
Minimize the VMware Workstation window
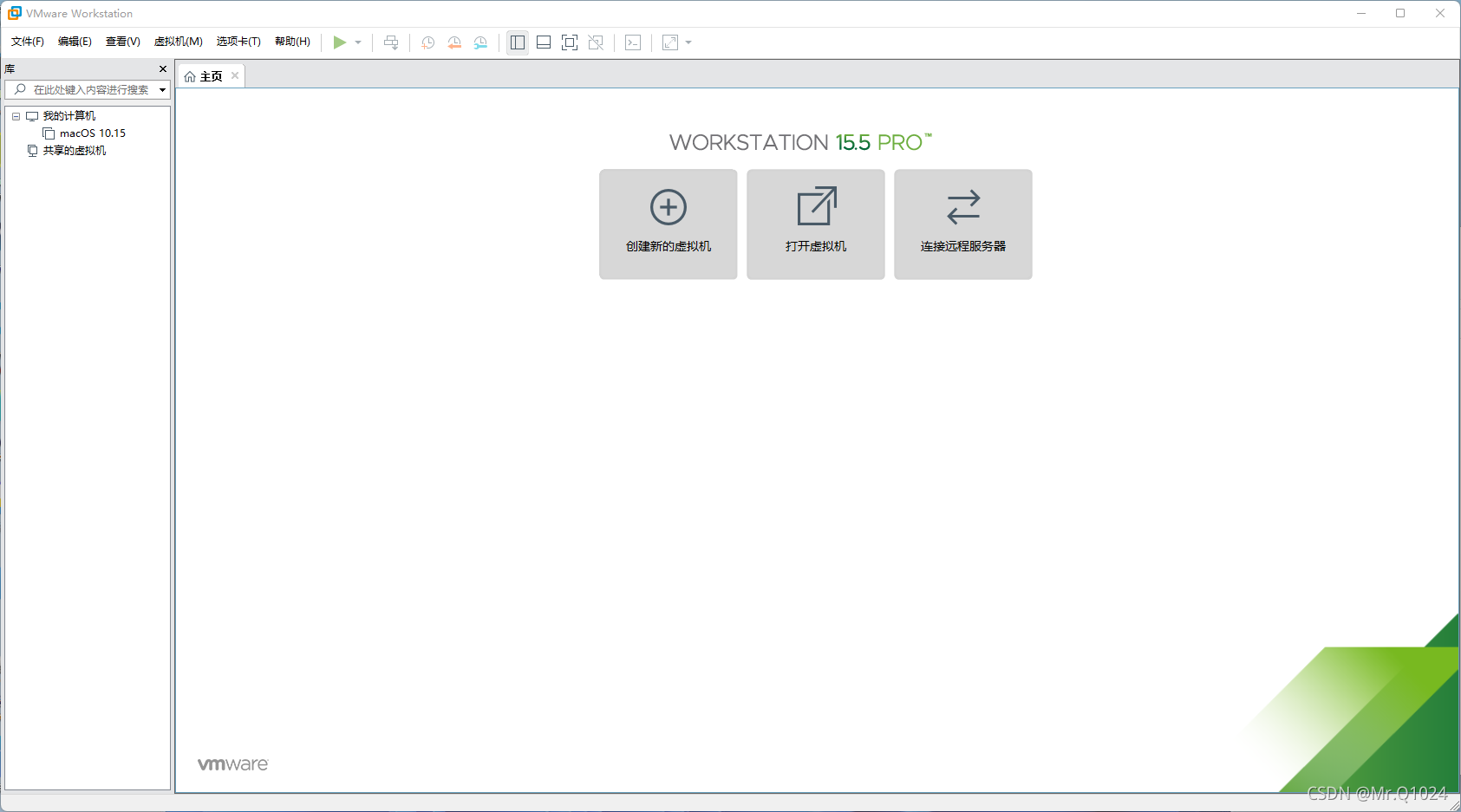pyautogui.click(x=1361, y=13)
